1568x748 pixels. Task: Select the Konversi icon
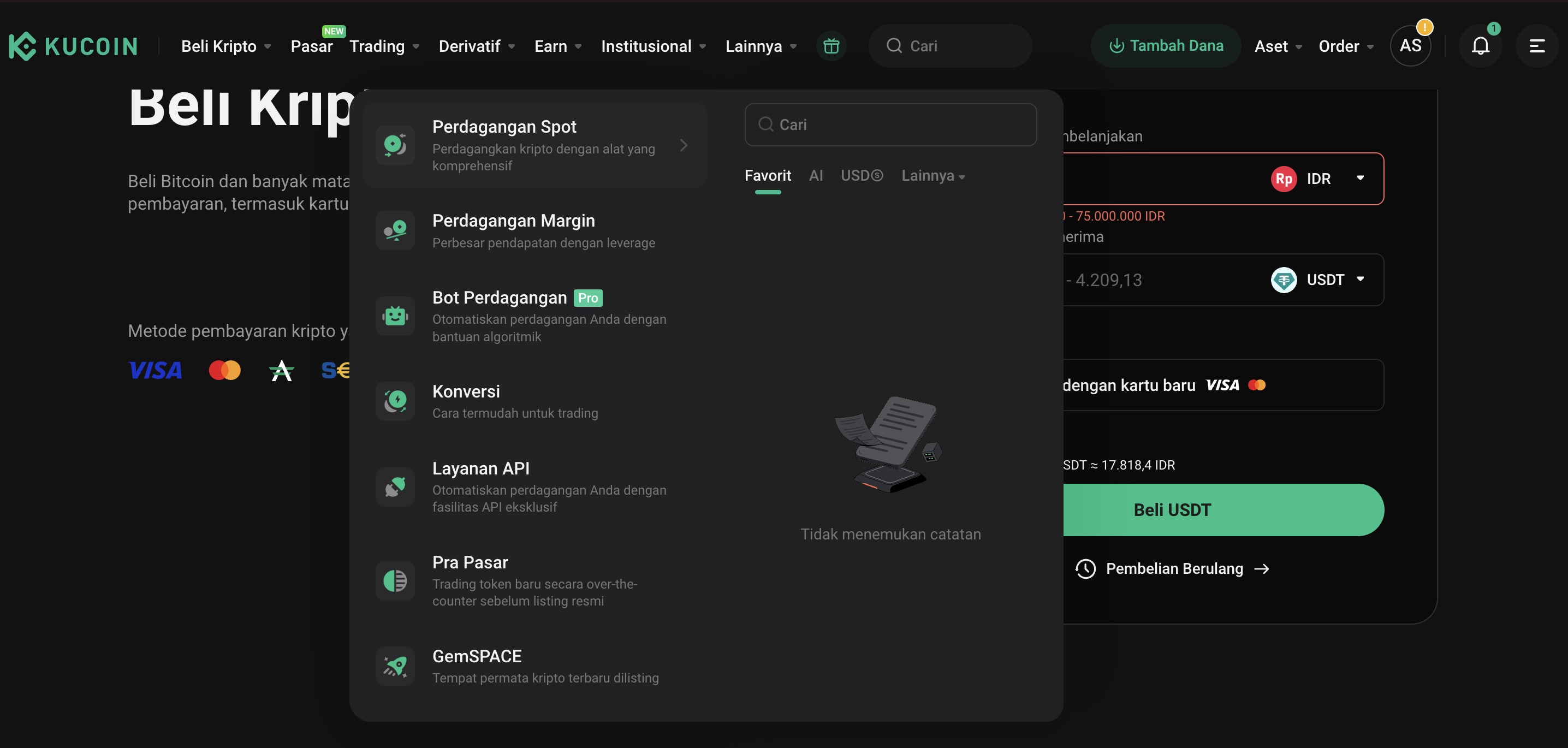click(x=395, y=401)
